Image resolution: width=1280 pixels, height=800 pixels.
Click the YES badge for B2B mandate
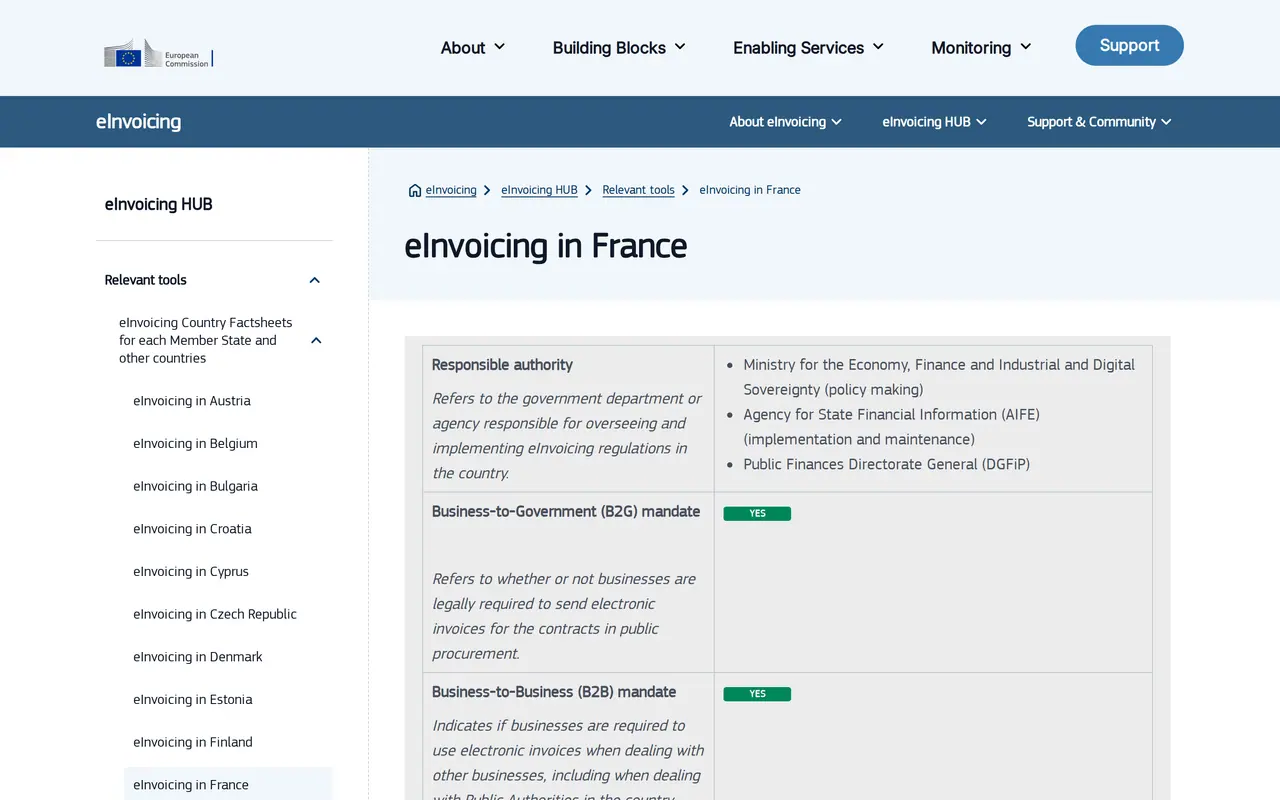[x=757, y=694]
